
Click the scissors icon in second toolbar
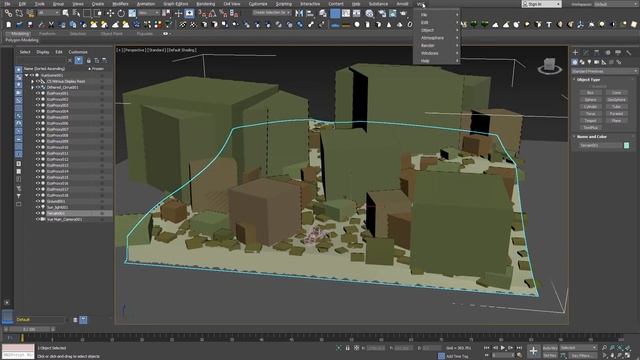51,24
